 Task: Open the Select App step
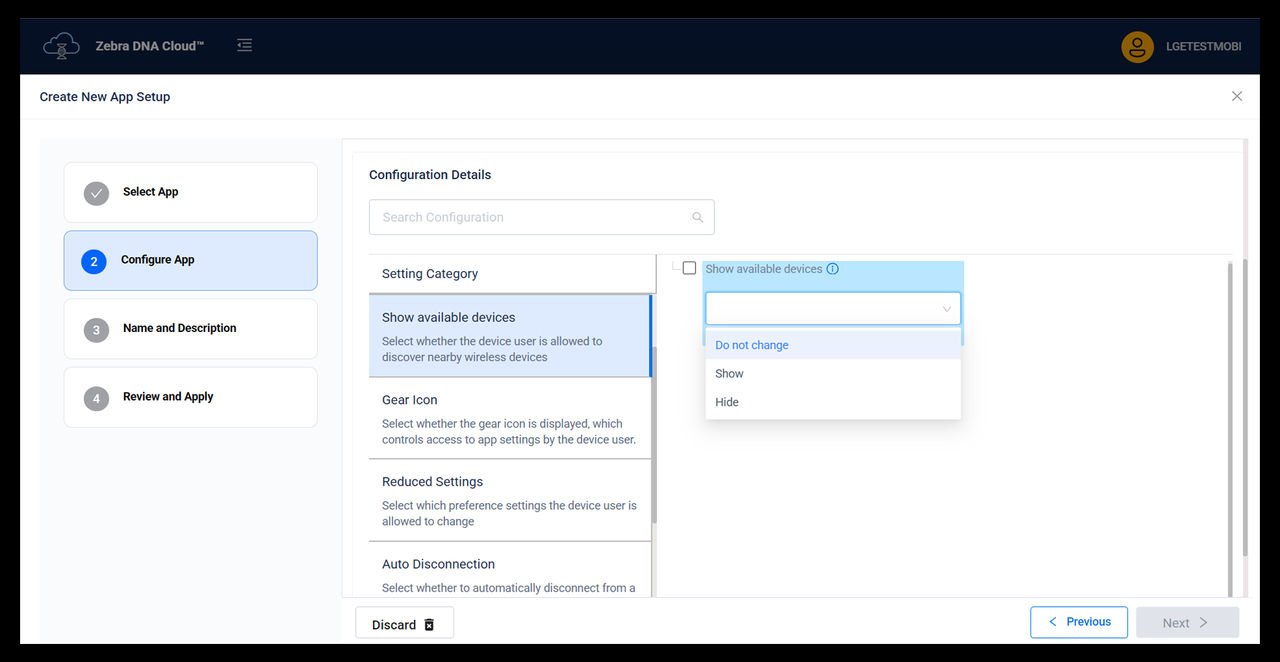click(190, 192)
